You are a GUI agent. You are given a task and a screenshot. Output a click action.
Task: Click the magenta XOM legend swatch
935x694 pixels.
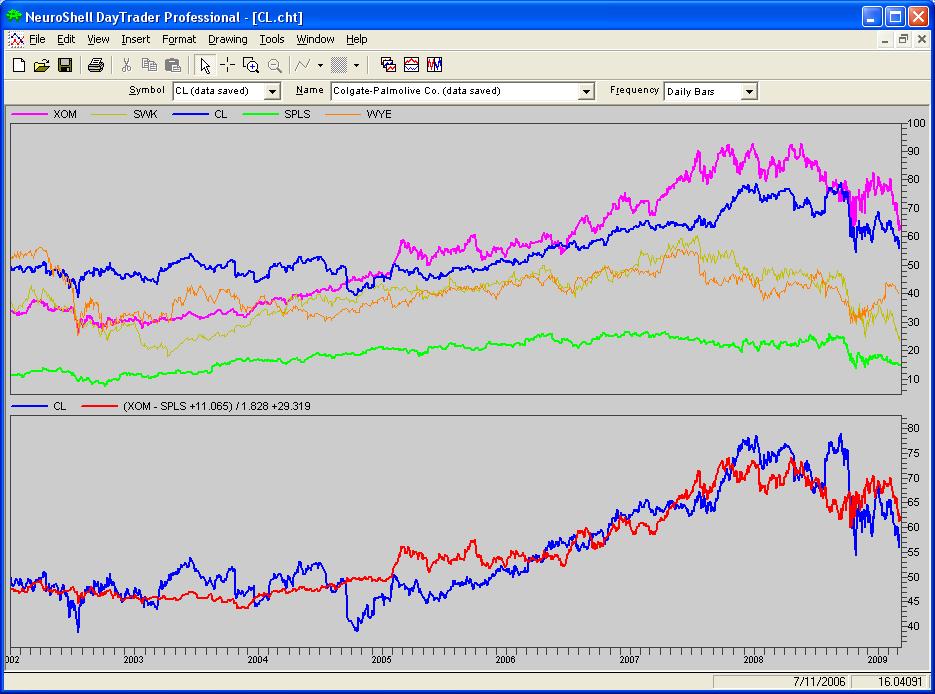point(30,114)
